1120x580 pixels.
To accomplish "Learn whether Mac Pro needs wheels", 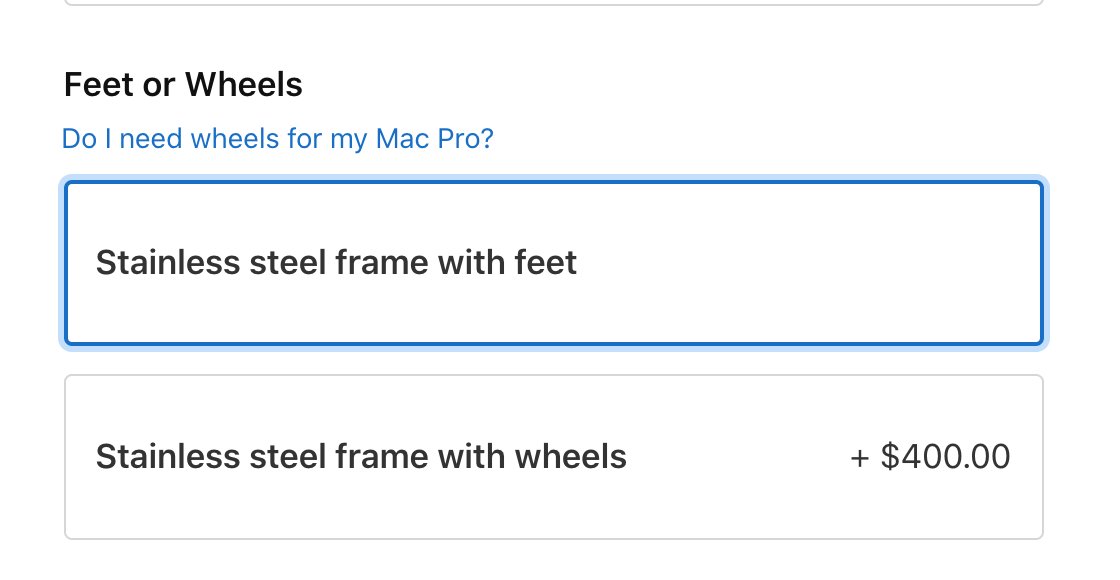I will coord(278,138).
